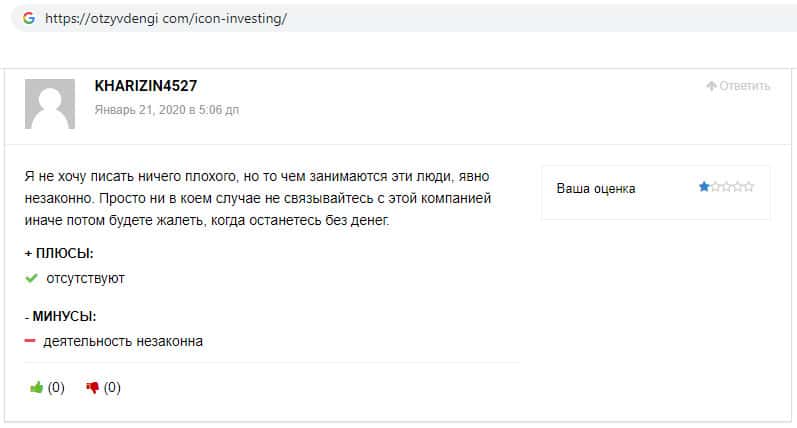Click the reply arrow icon beside Ответить

pyautogui.click(x=711, y=86)
